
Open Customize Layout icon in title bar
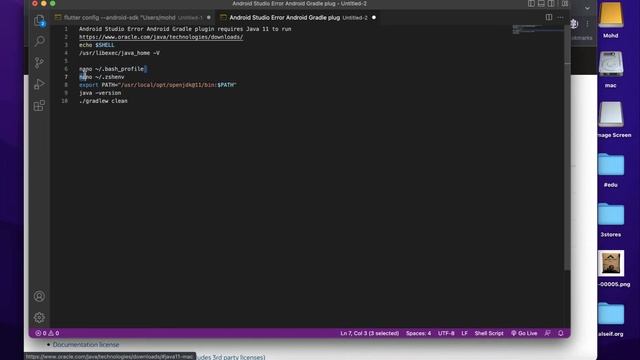pyautogui.click(x=564, y=3)
